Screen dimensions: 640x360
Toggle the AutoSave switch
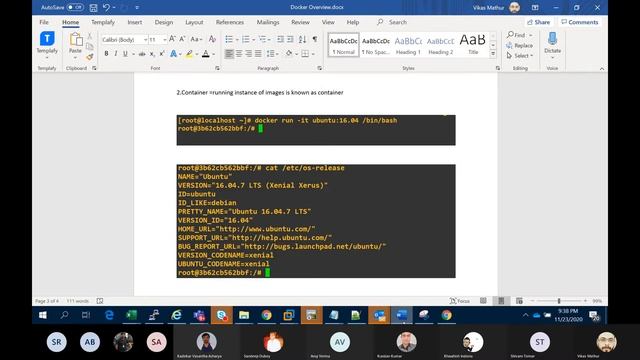[x=75, y=7]
